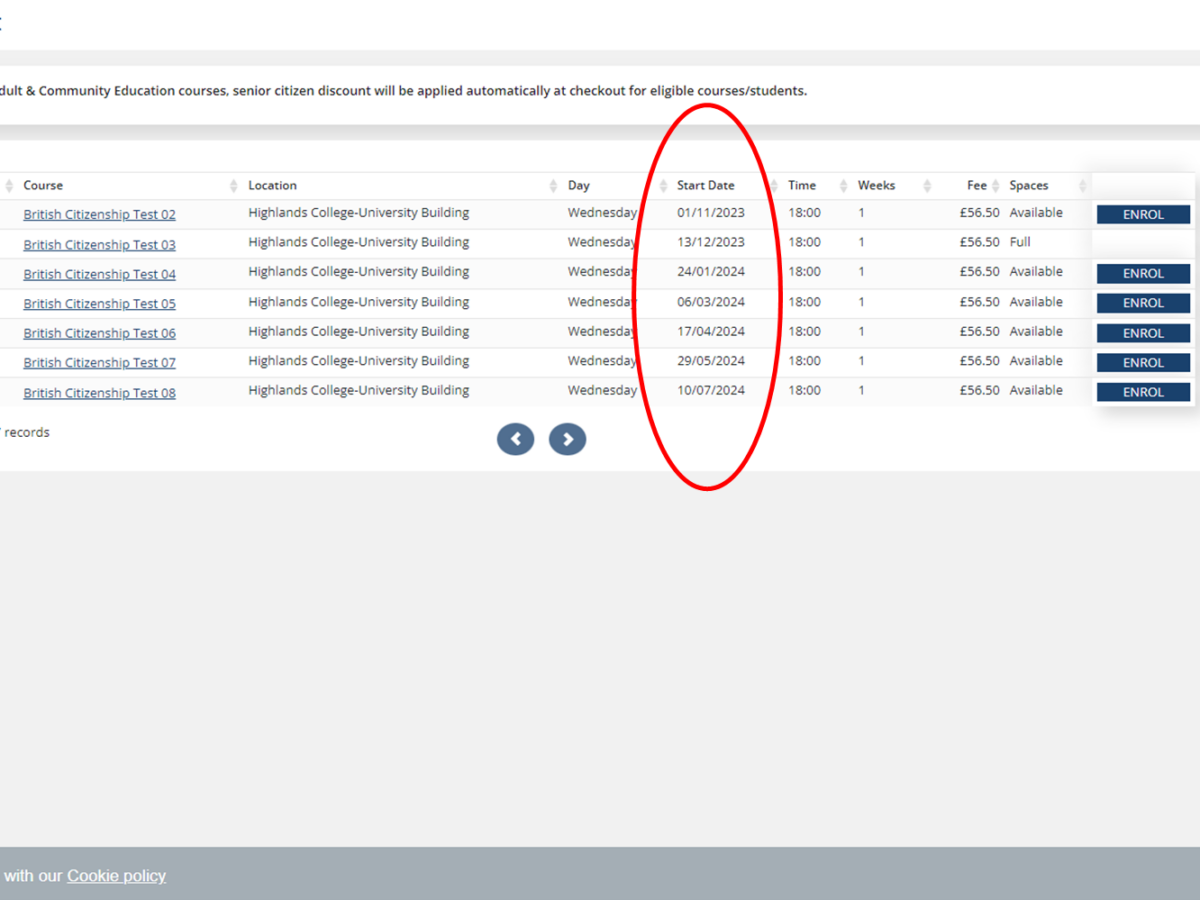Sort table by Day column
The image size is (1200, 900).
pos(579,186)
